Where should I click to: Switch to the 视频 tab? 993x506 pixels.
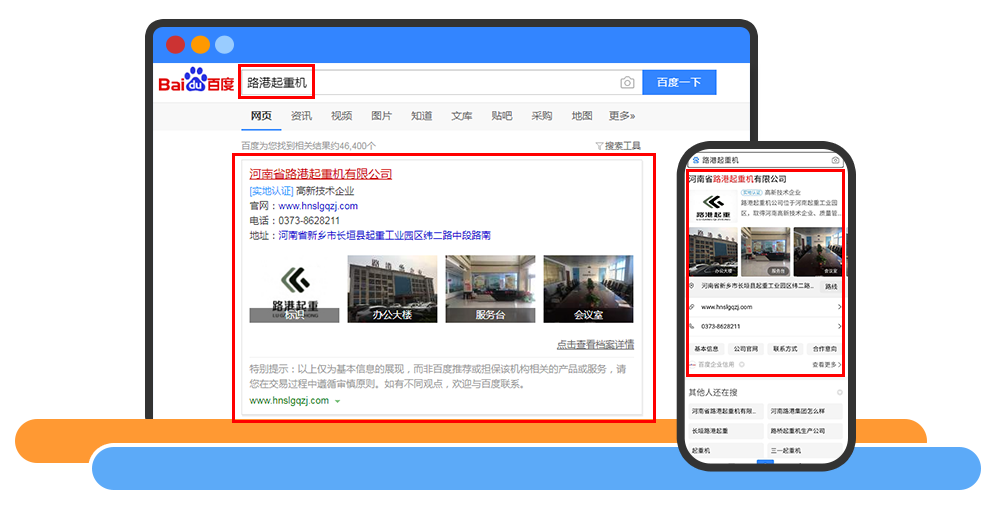341,116
